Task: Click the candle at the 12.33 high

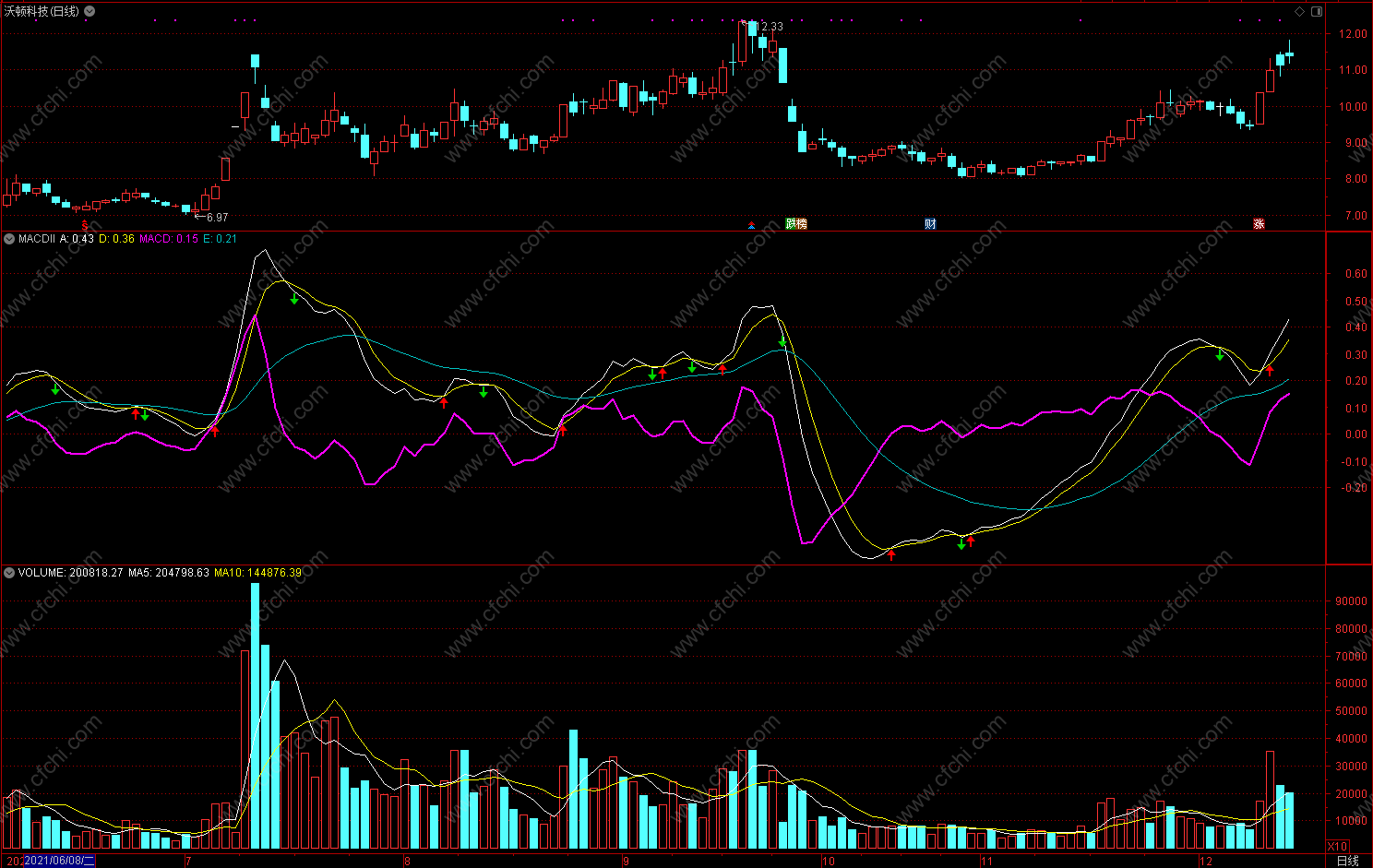Action: [x=743, y=42]
